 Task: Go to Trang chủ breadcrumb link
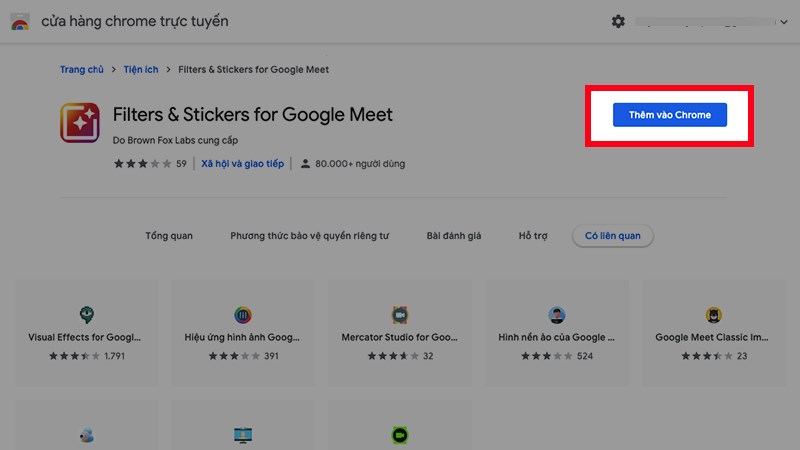[81, 70]
